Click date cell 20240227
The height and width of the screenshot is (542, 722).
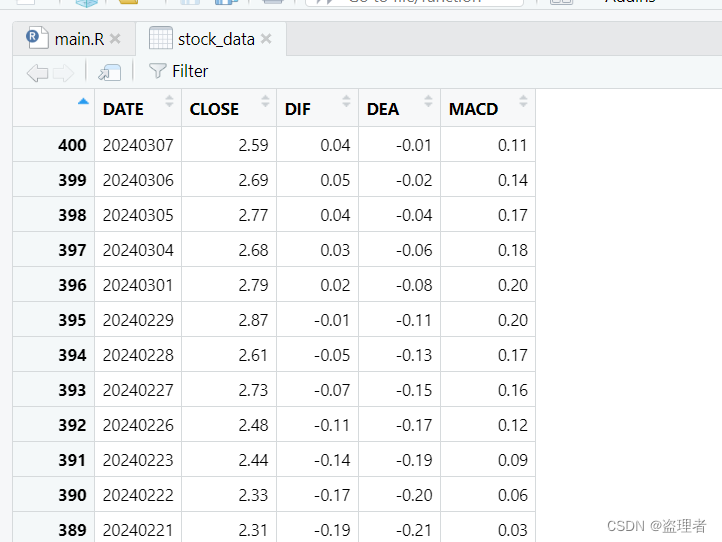tap(138, 390)
